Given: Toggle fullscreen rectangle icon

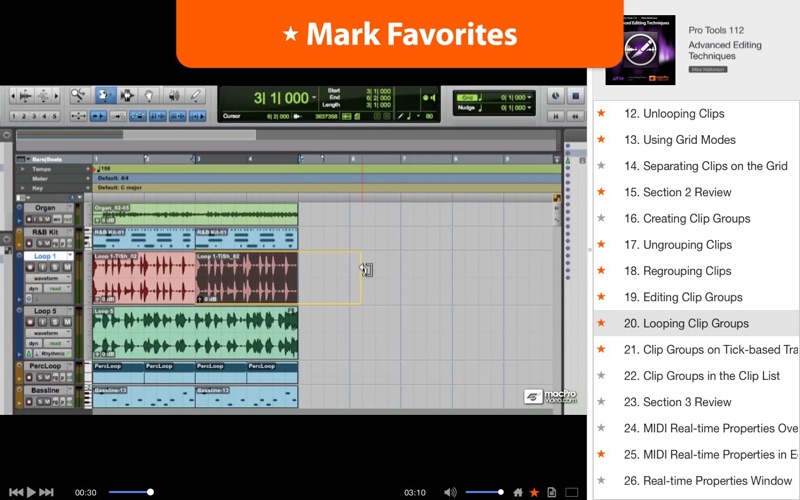Looking at the screenshot, I should [x=572, y=492].
